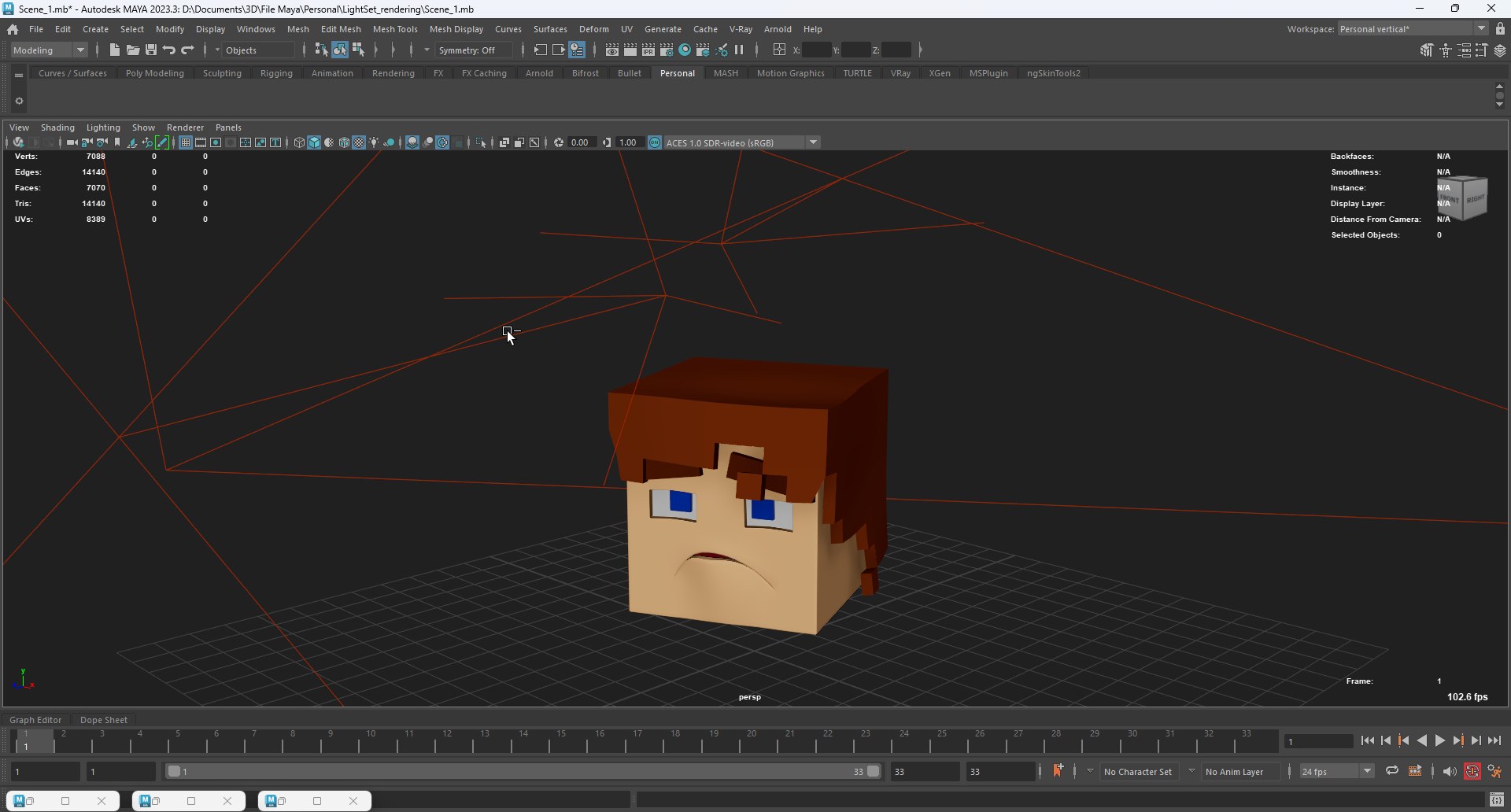Open the Script Editor icon
1511x812 pixels.
point(1497,800)
